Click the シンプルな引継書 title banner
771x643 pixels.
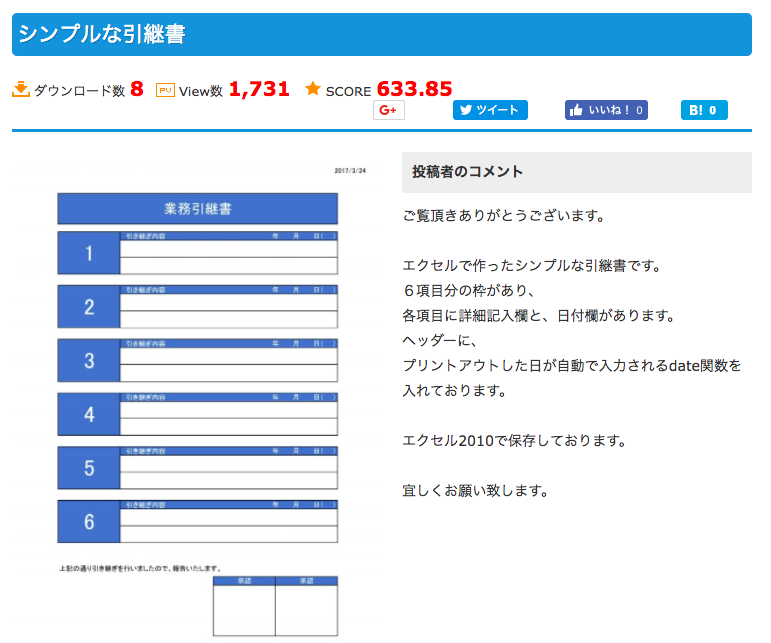(x=381, y=34)
